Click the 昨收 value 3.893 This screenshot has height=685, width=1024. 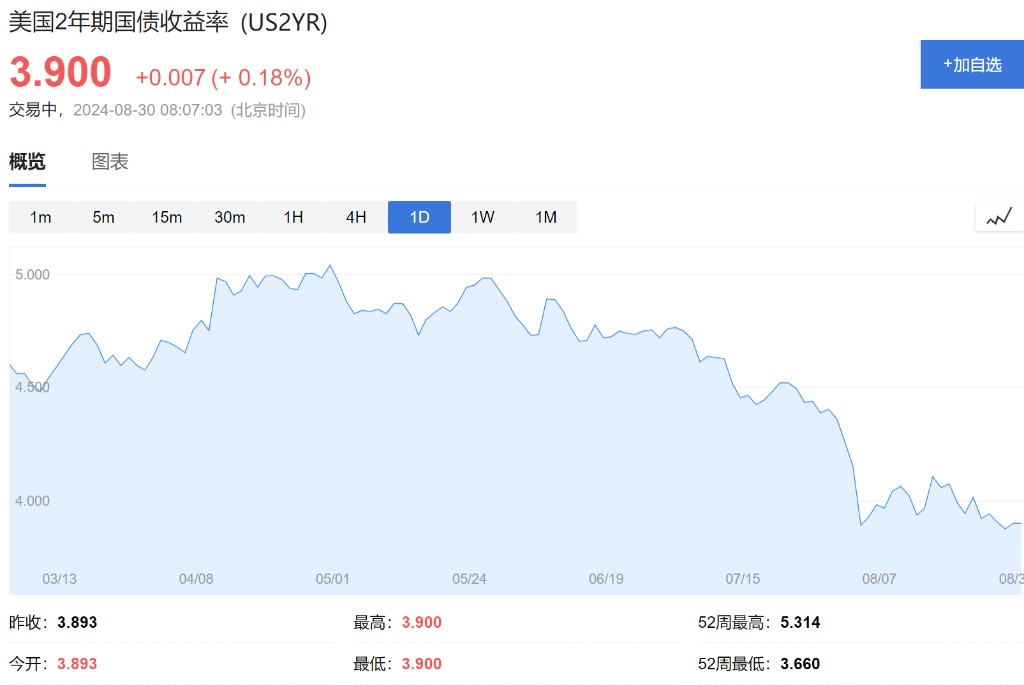coord(77,622)
